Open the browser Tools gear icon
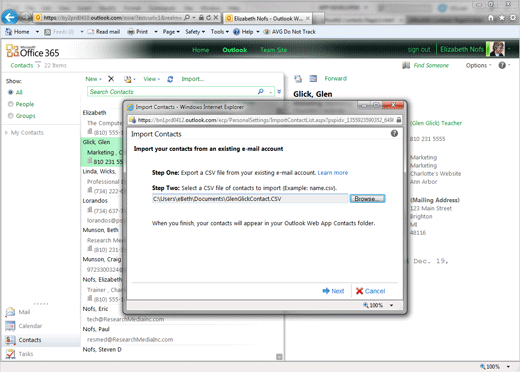Image resolution: width=520 pixels, height=372 pixels. tap(513, 18)
